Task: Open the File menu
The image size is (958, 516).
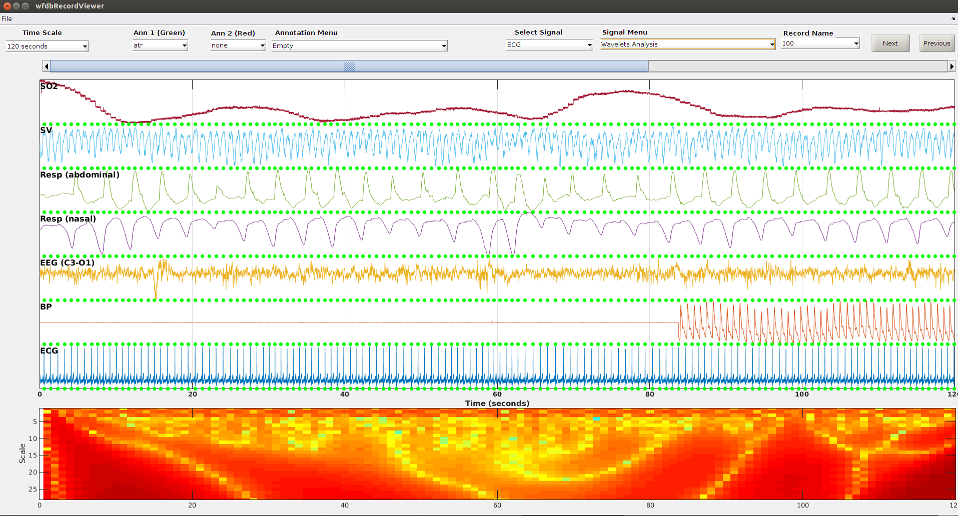Action: [7, 19]
